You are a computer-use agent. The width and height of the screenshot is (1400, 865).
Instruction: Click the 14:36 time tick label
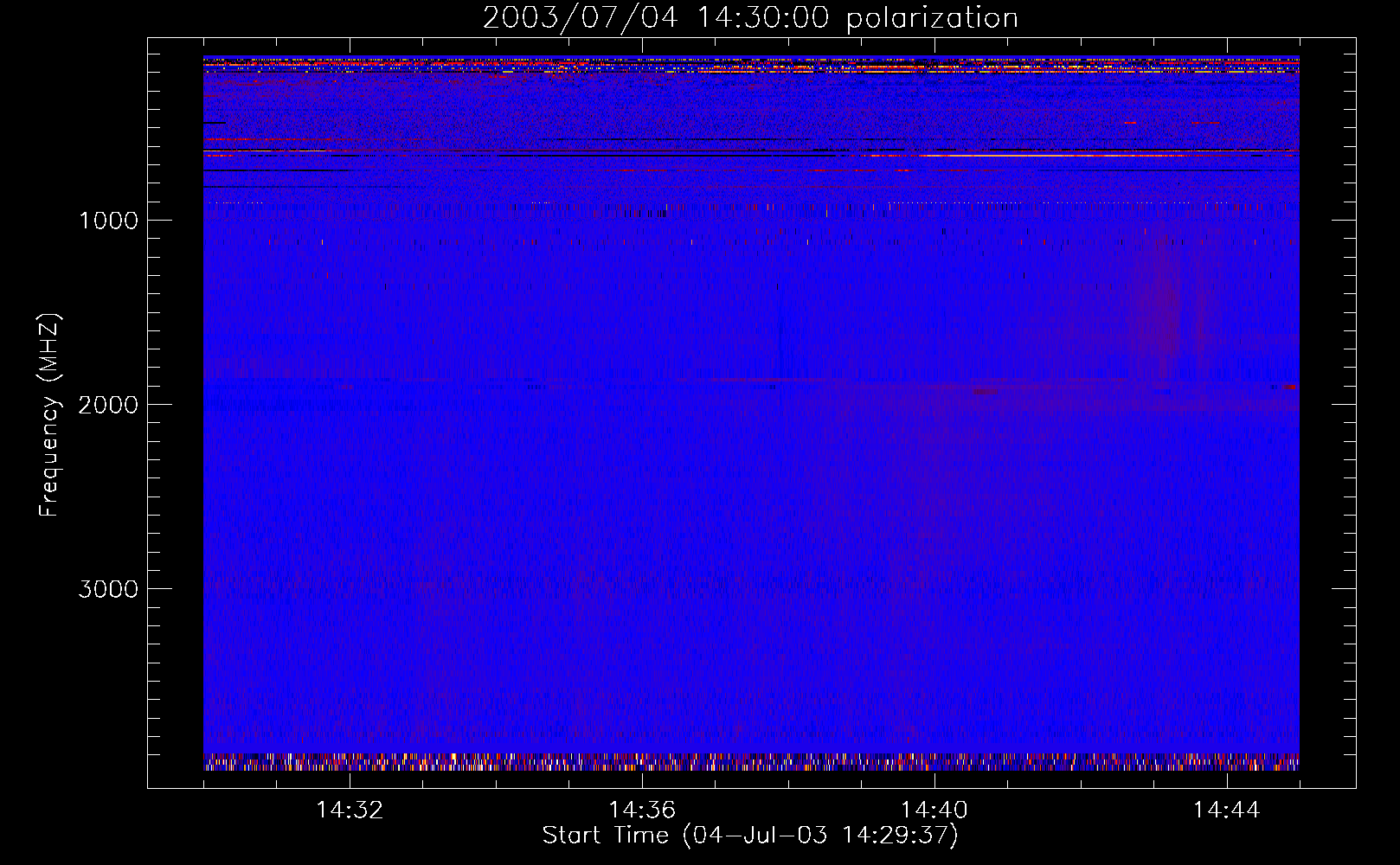pos(642,810)
